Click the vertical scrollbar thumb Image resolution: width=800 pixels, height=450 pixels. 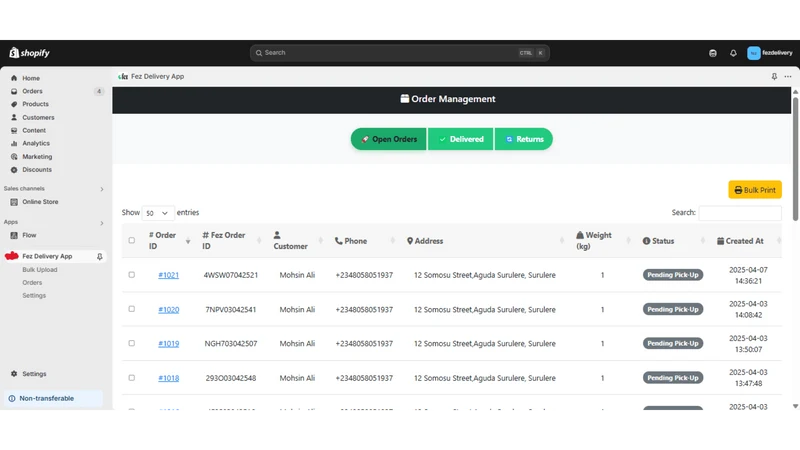click(x=795, y=158)
